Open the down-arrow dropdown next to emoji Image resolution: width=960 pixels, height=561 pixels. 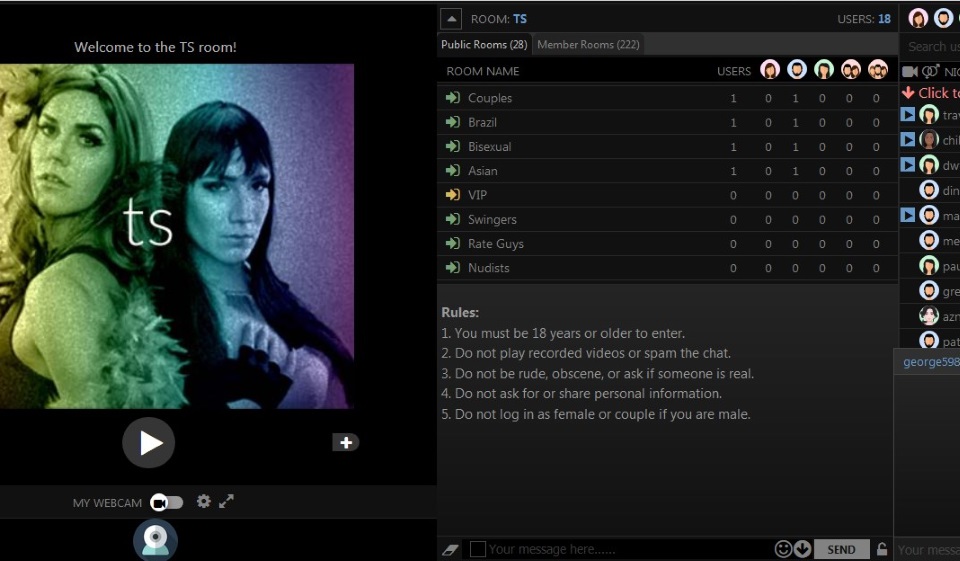[x=802, y=549]
